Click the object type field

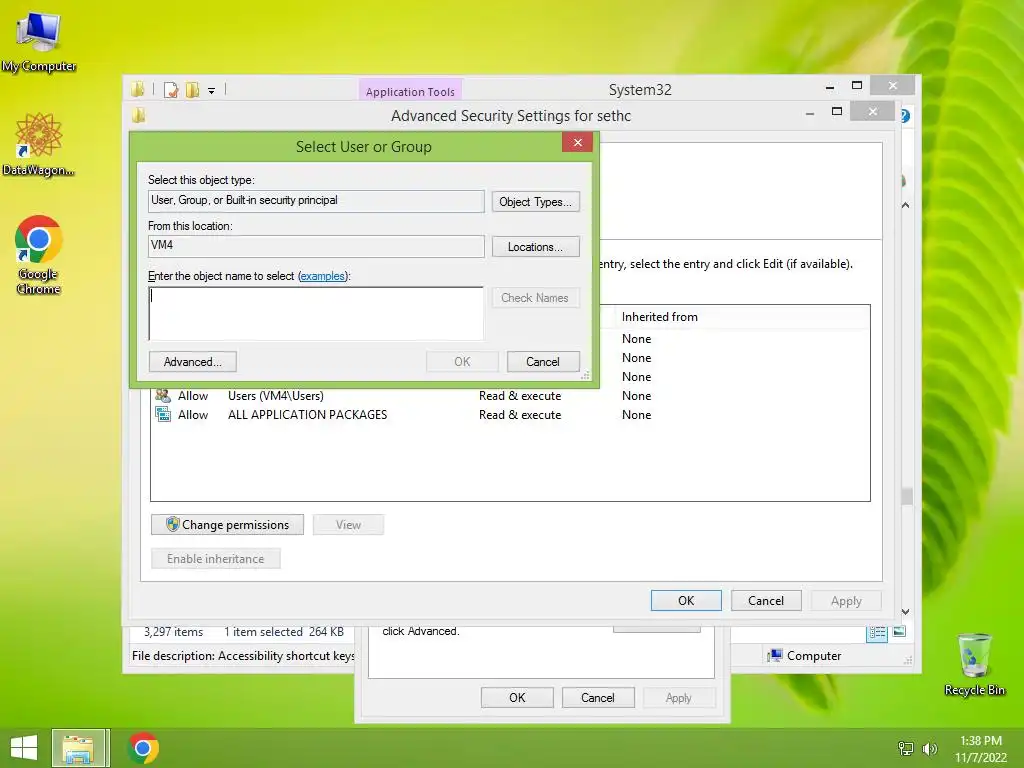pos(316,201)
